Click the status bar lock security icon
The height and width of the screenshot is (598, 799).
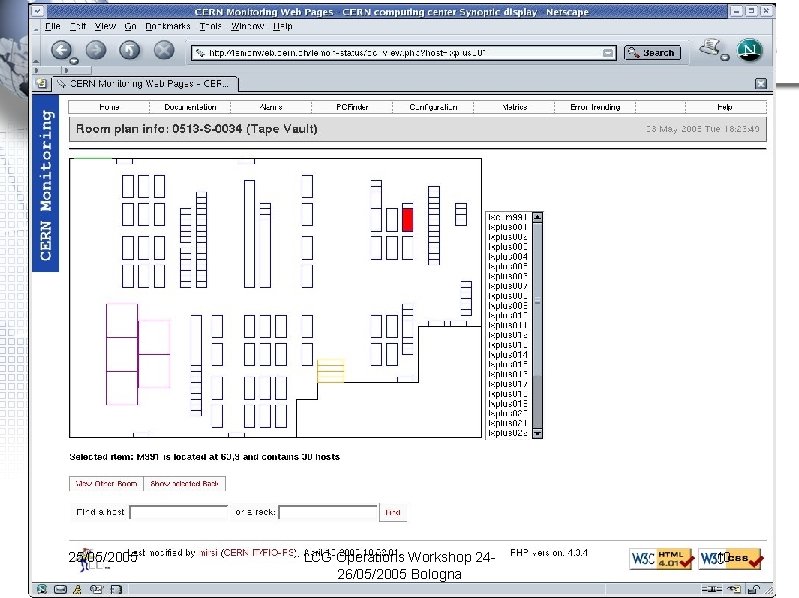[x=754, y=589]
